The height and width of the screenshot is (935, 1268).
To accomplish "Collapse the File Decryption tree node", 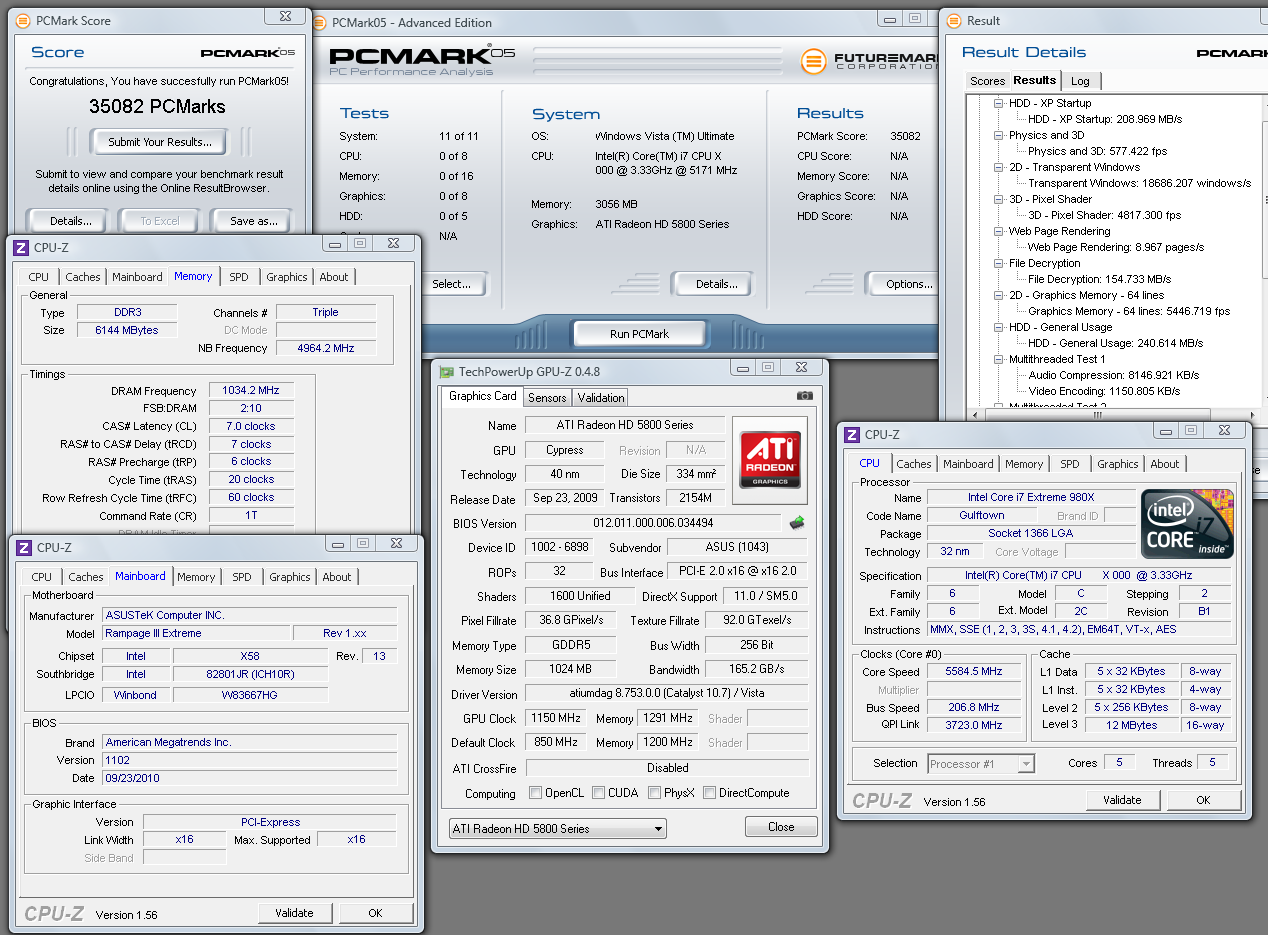I will coord(998,263).
